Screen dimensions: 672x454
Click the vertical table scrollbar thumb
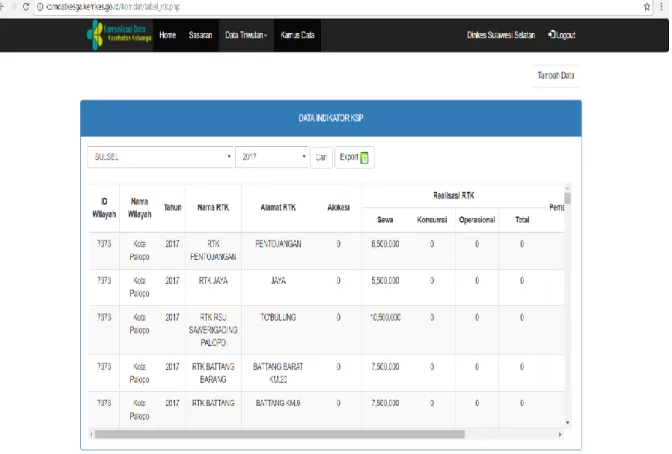567,198
